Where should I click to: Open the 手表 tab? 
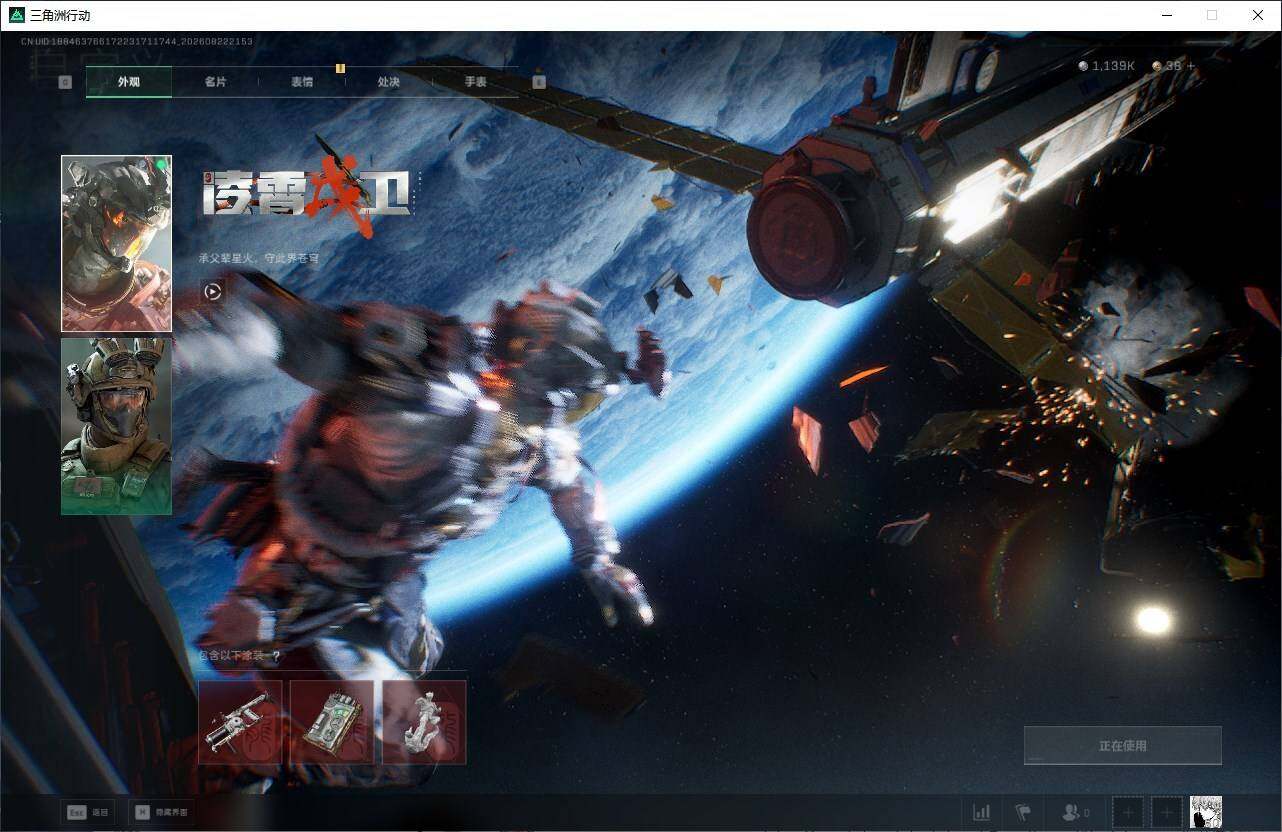pyautogui.click(x=476, y=82)
